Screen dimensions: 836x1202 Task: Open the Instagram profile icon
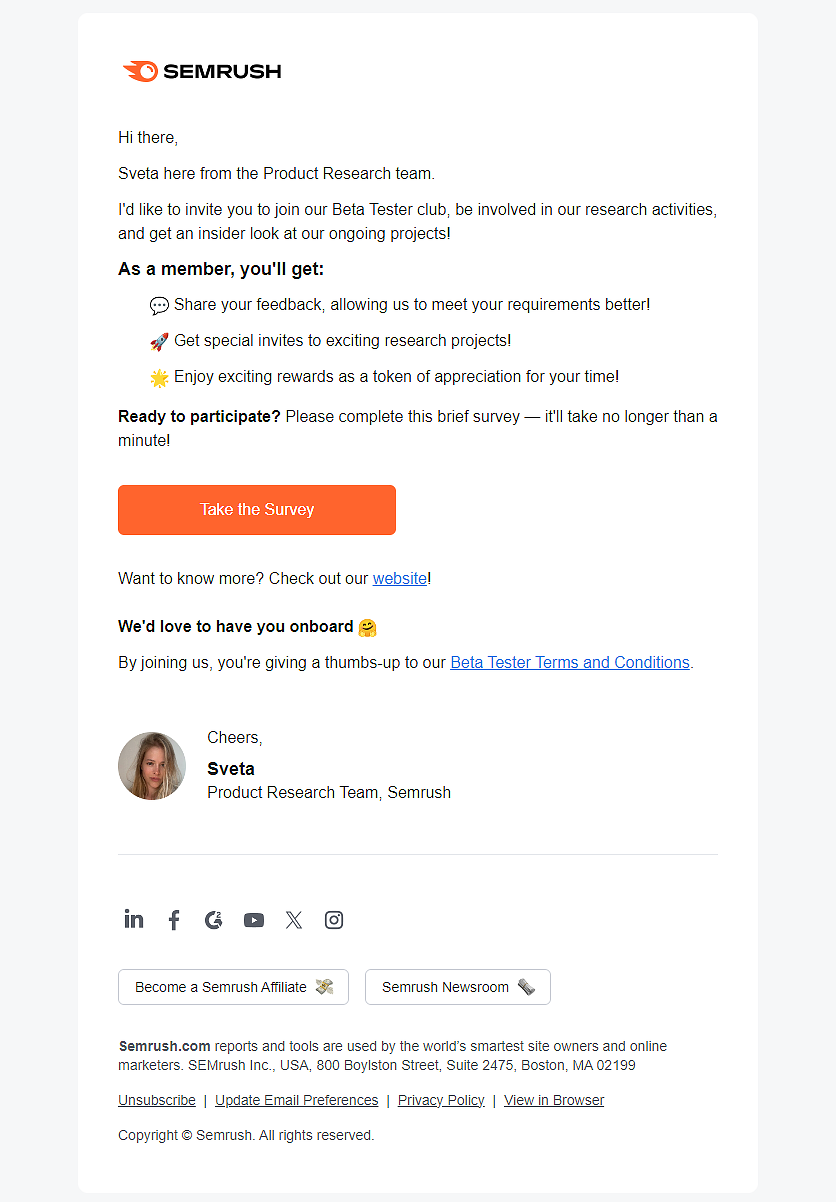pos(333,919)
